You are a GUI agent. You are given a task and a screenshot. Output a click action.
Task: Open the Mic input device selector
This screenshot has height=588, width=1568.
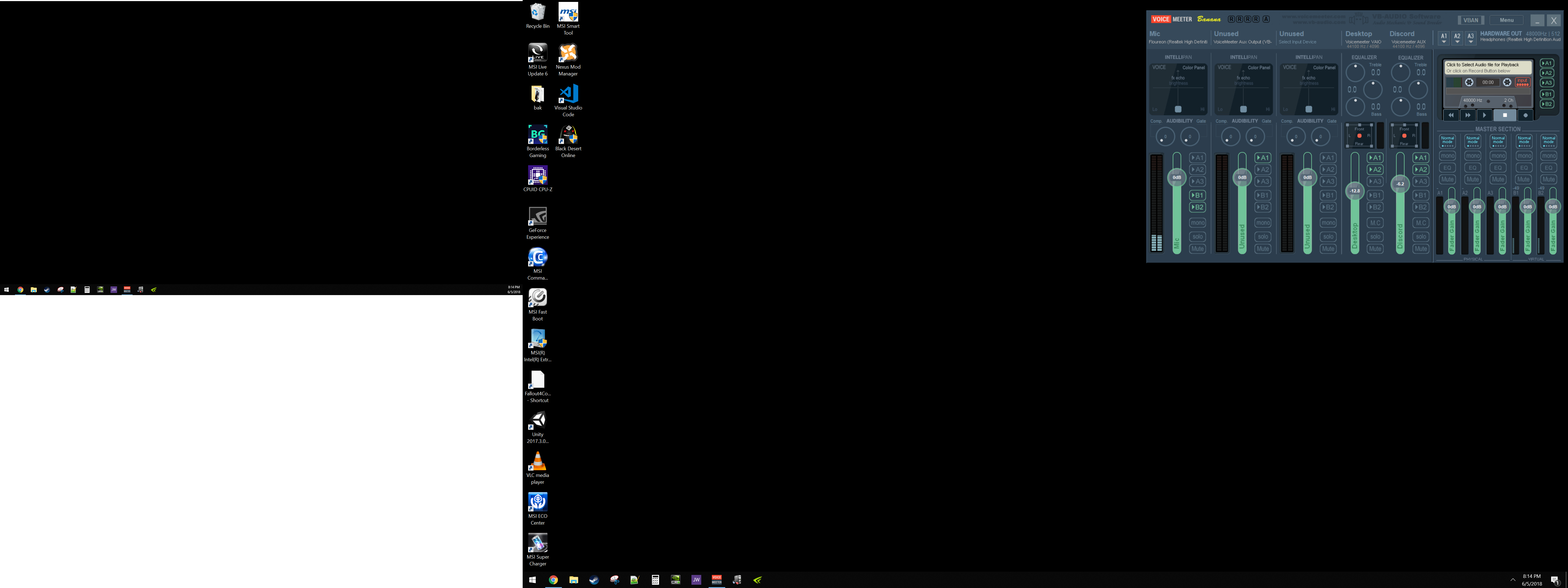pyautogui.click(x=1178, y=42)
